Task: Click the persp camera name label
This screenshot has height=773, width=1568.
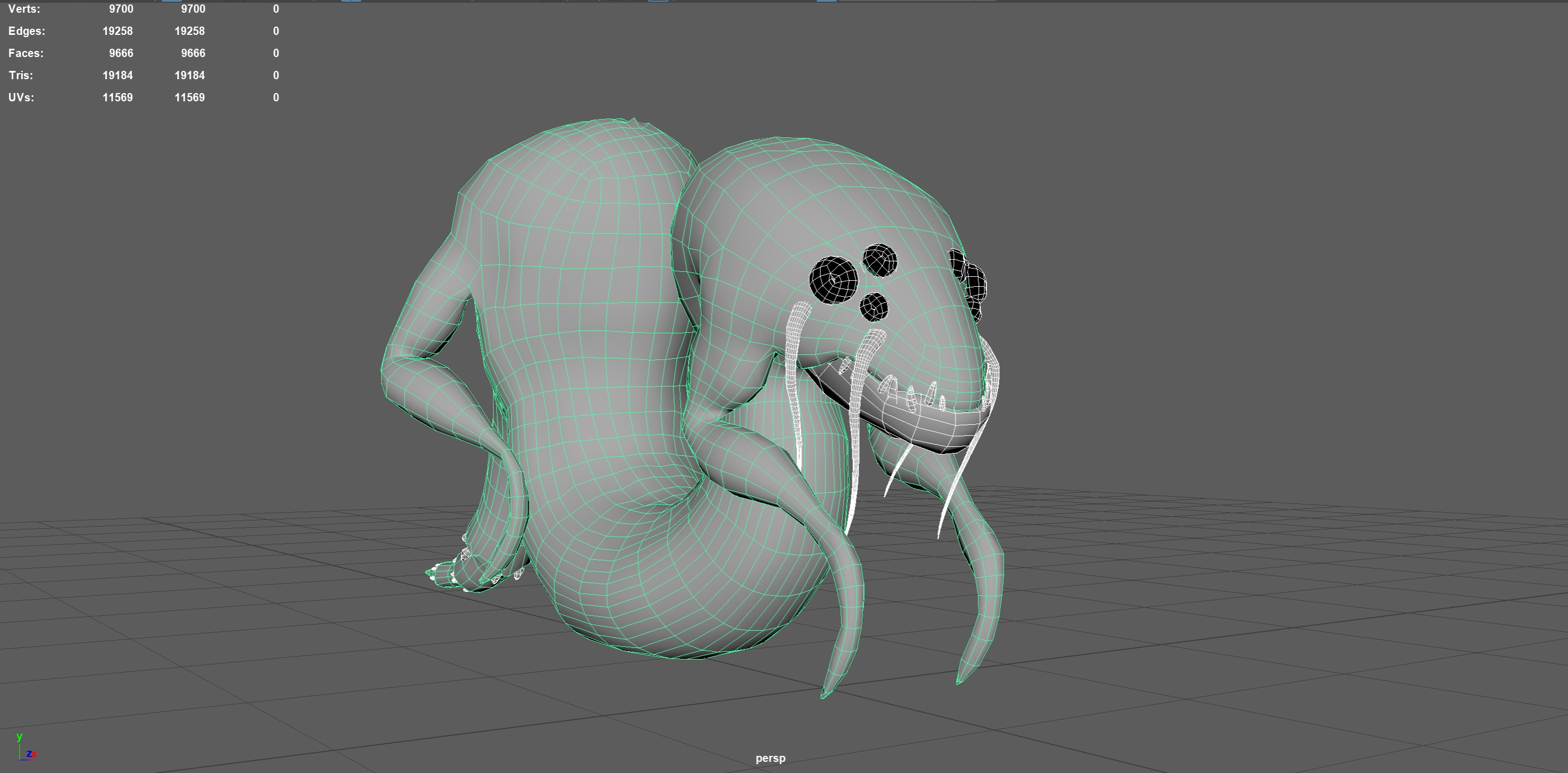Action: 770,759
